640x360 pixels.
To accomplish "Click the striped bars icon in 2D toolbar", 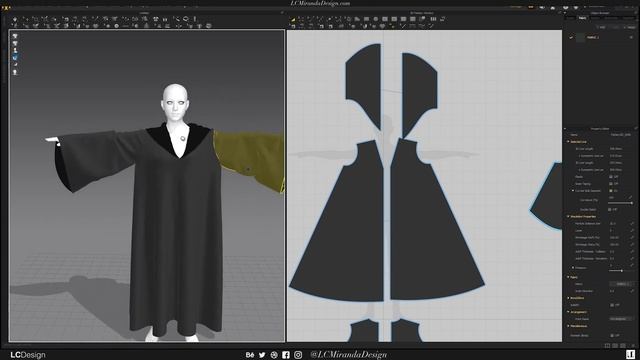I will coord(433,19).
